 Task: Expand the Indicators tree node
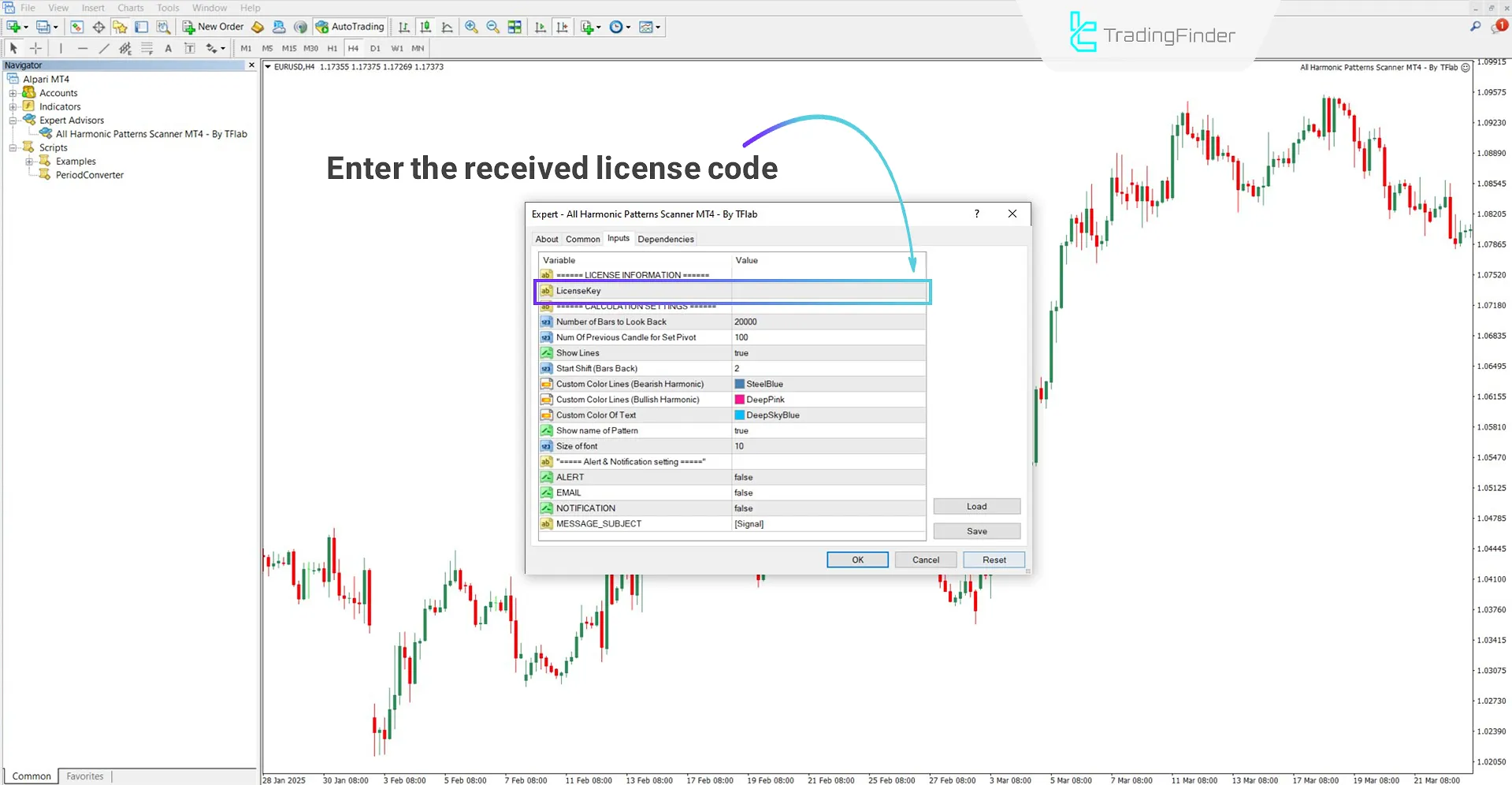click(13, 106)
